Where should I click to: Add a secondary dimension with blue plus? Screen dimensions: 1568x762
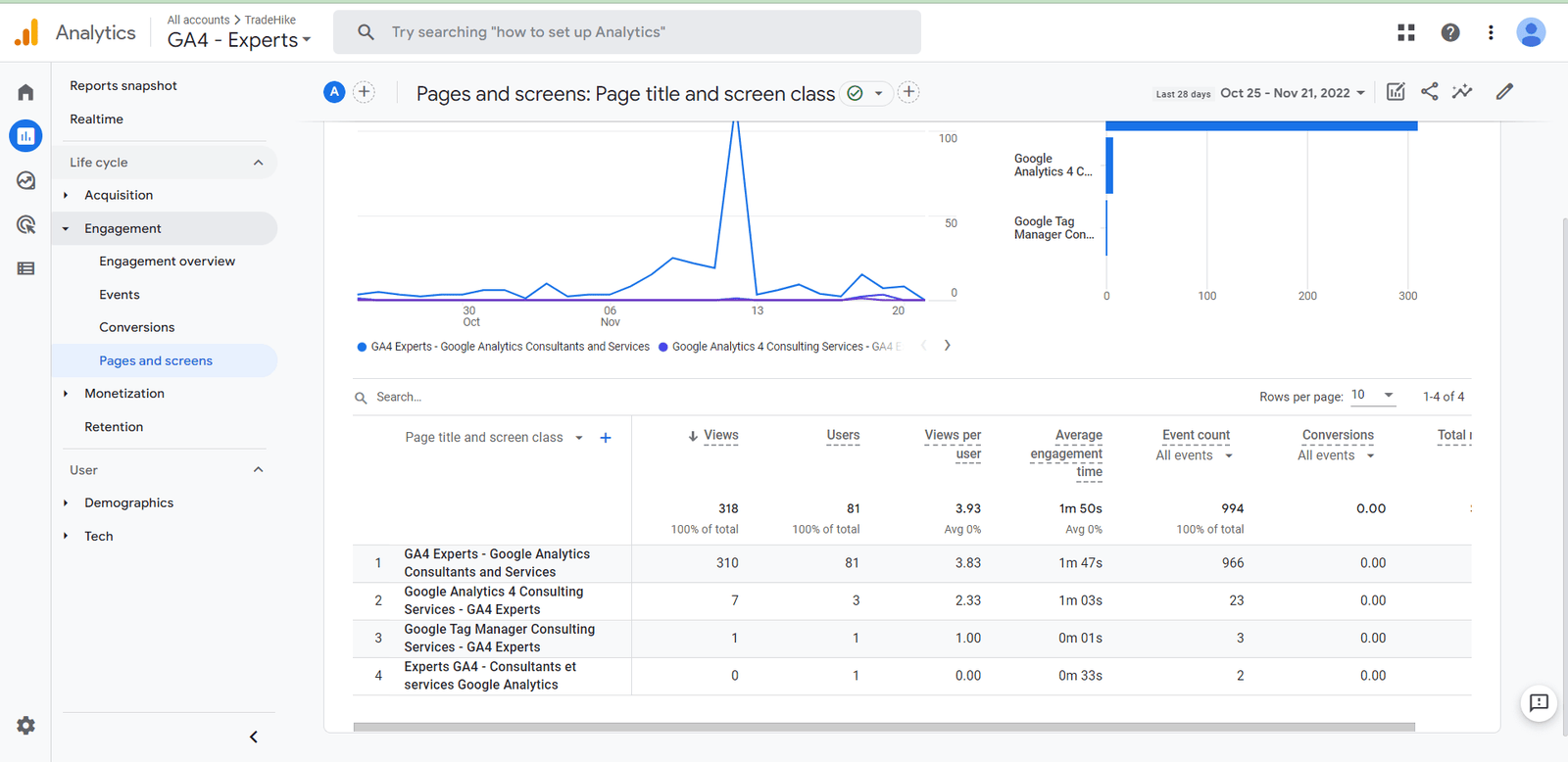pyautogui.click(x=606, y=438)
